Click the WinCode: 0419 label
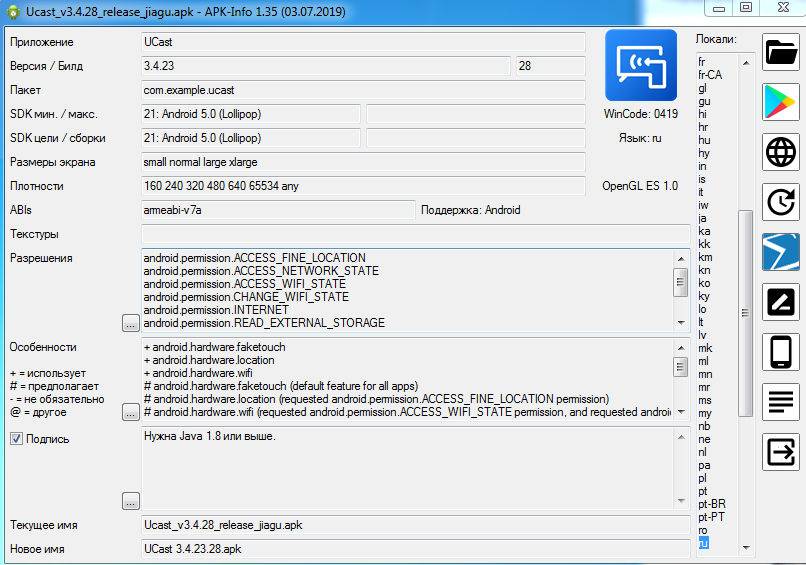The height and width of the screenshot is (565, 806). pyautogui.click(x=640, y=114)
